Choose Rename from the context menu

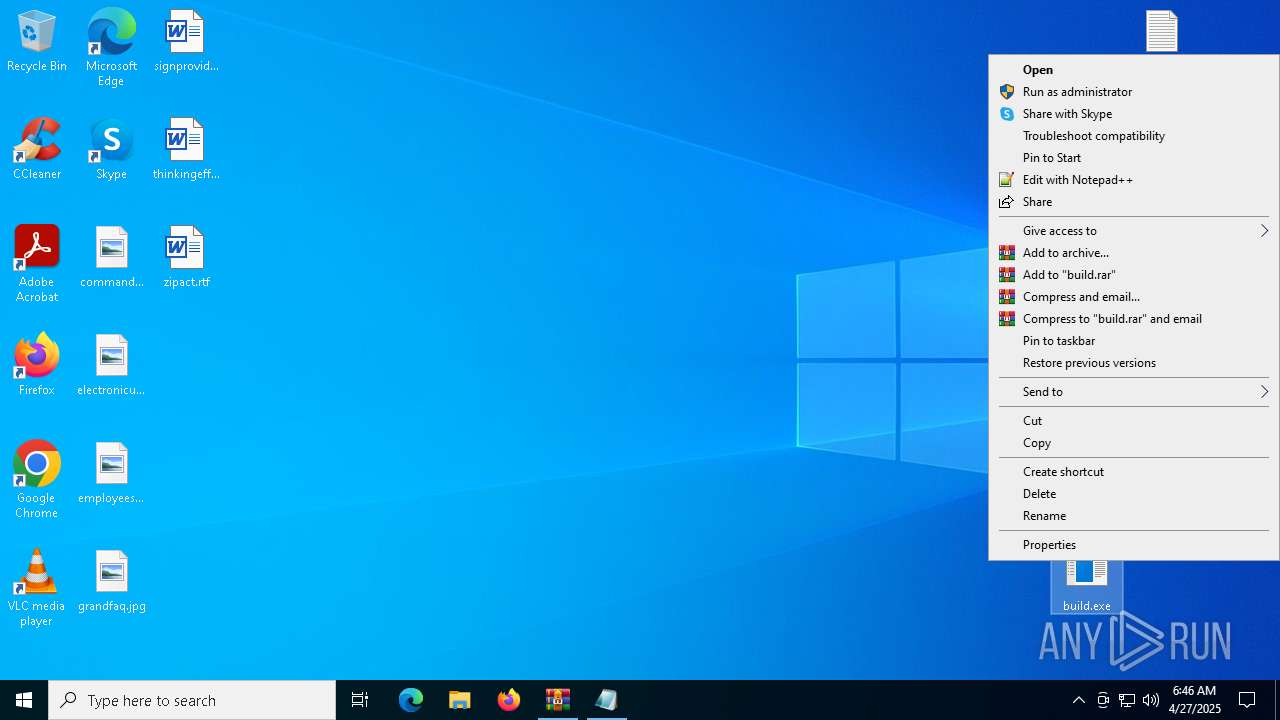pos(1134,516)
